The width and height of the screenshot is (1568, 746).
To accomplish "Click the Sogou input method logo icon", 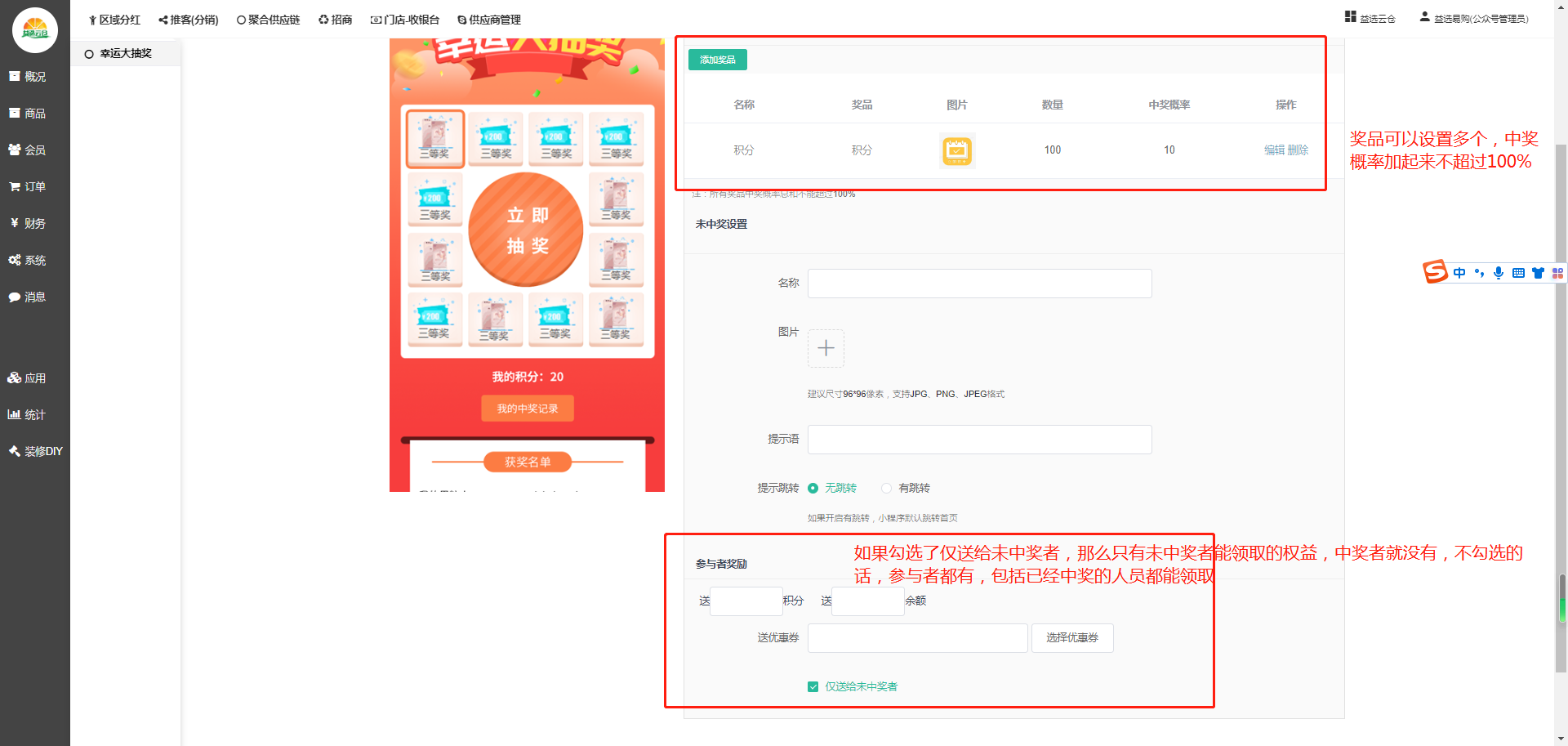I will [1435, 272].
